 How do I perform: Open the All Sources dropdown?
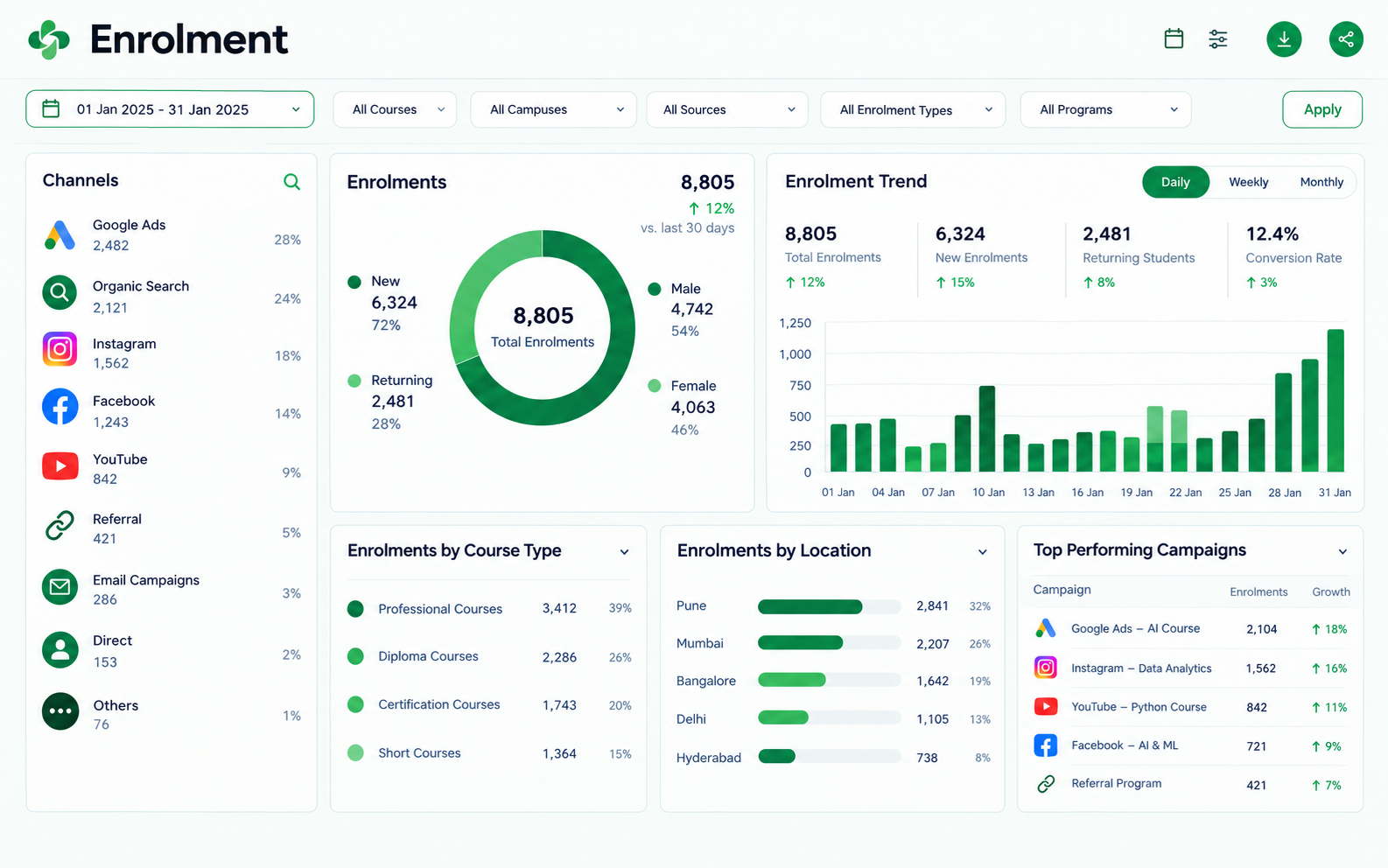(726, 109)
